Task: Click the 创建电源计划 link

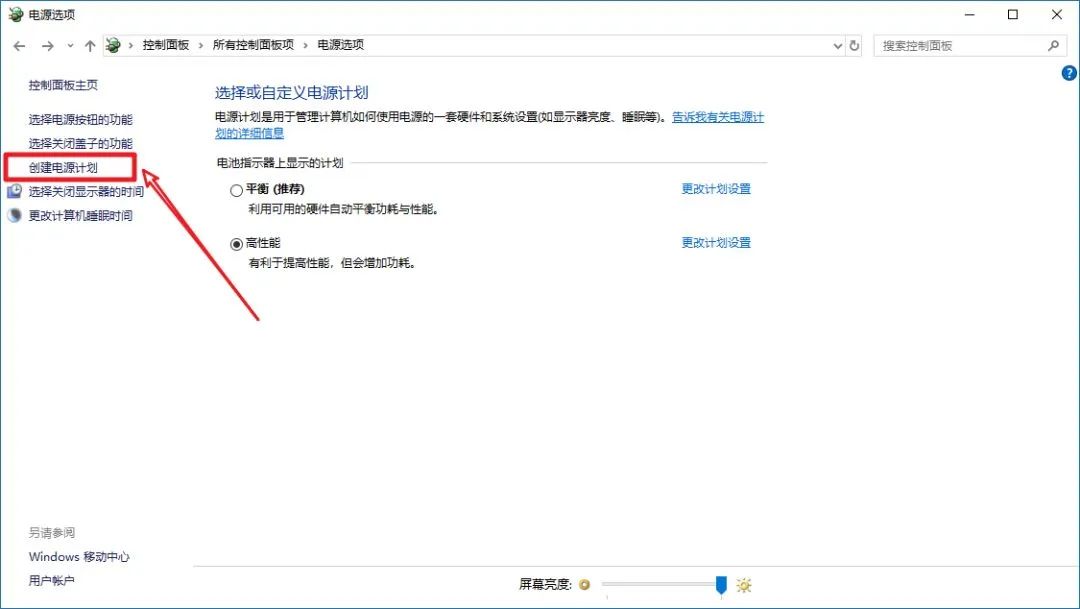Action: click(63, 168)
